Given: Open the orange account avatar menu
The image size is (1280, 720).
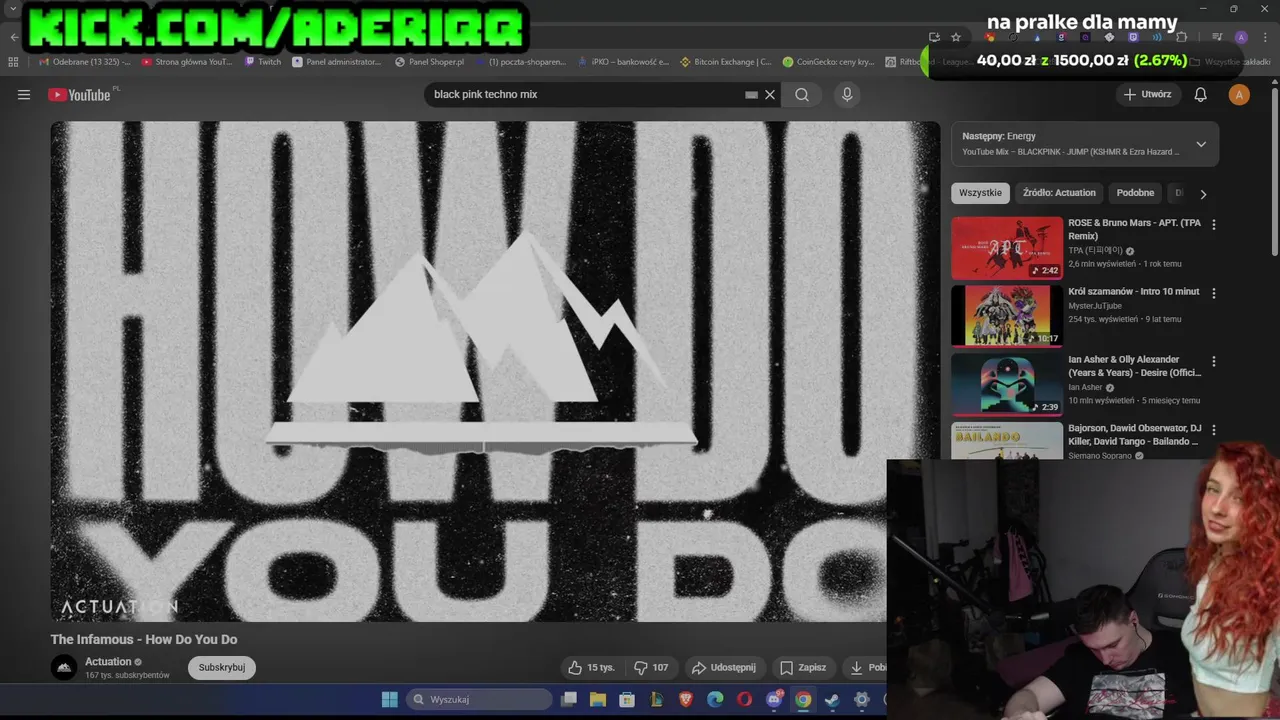Looking at the screenshot, I should pyautogui.click(x=1239, y=95).
